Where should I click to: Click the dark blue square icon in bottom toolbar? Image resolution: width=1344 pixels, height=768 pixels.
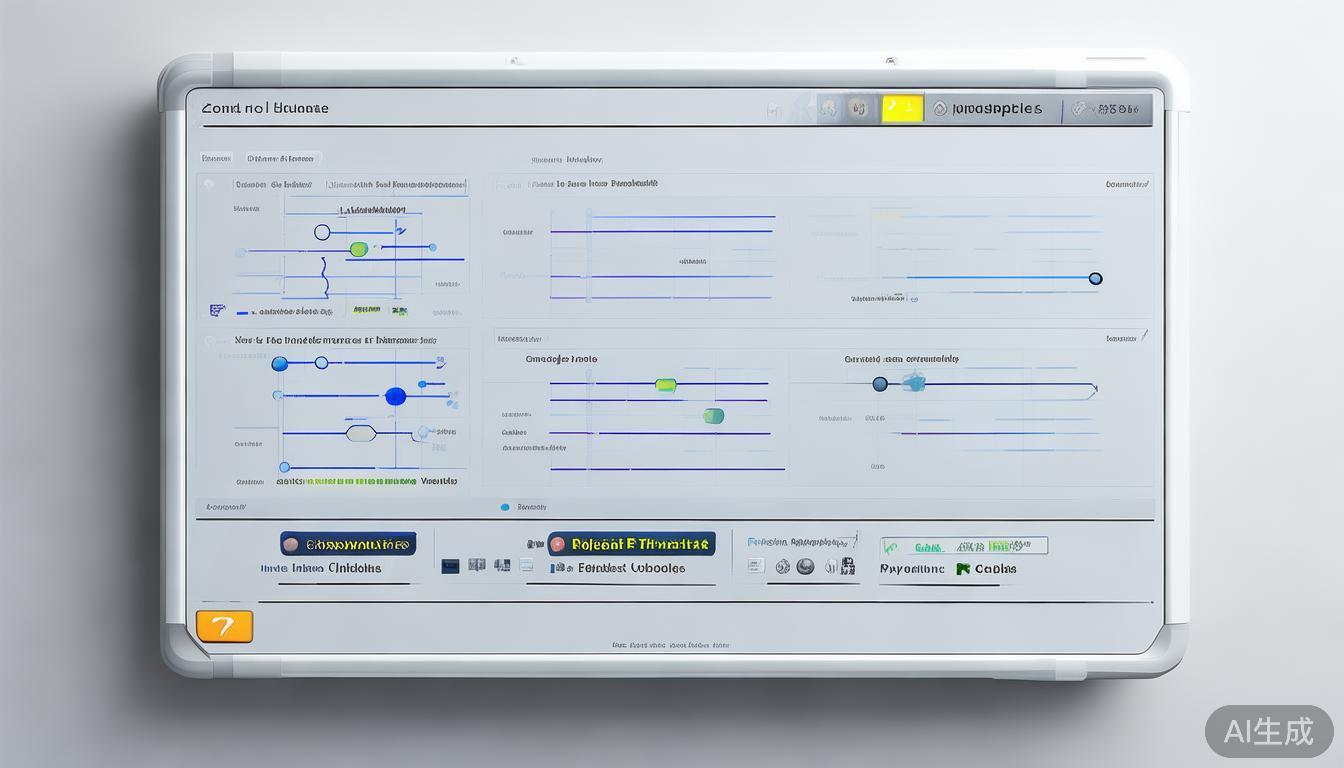pyautogui.click(x=451, y=566)
